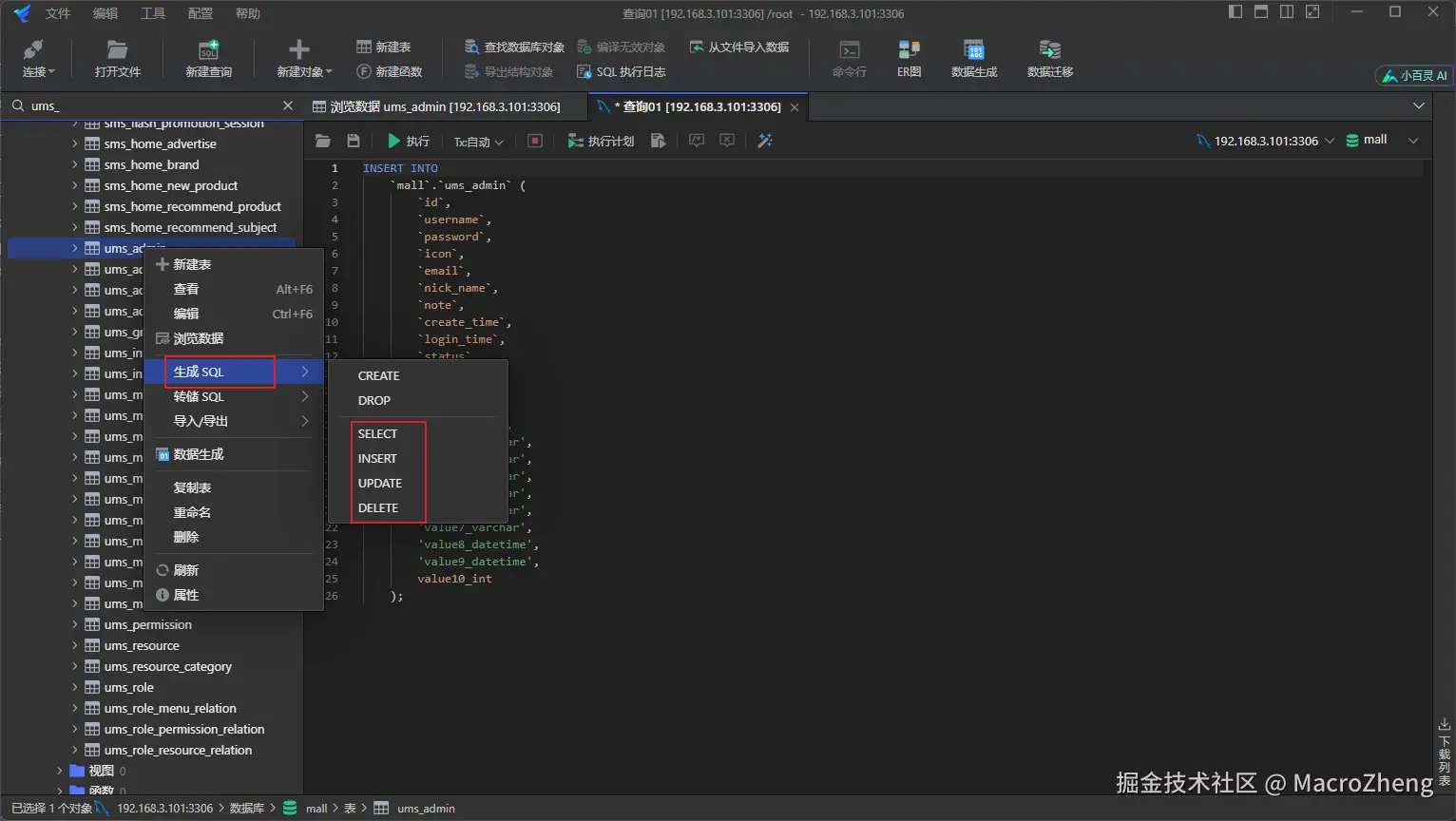Click the save icon in query toolbar

tap(354, 141)
